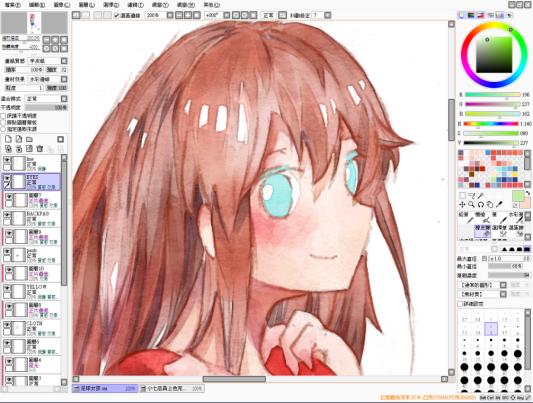Select the Rotate view tool
The width and height of the screenshot is (533, 403).
(480, 205)
